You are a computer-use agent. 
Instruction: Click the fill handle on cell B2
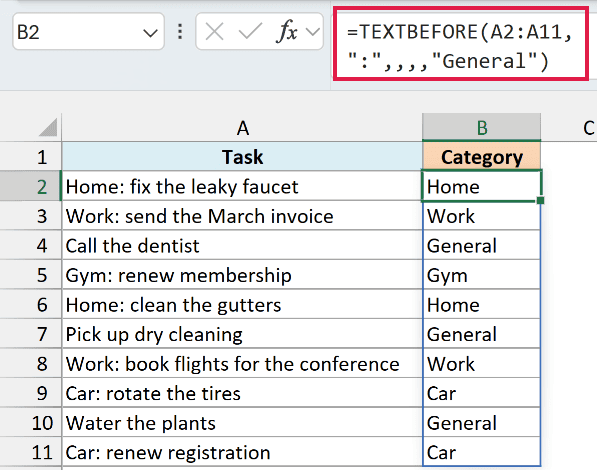click(x=540, y=200)
